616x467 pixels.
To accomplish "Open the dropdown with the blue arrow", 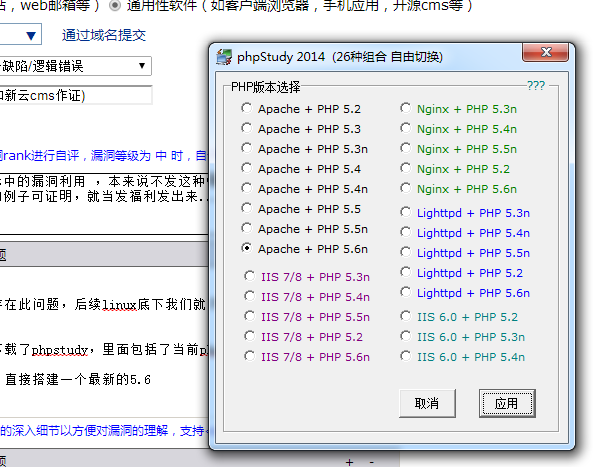I will (x=20, y=35).
